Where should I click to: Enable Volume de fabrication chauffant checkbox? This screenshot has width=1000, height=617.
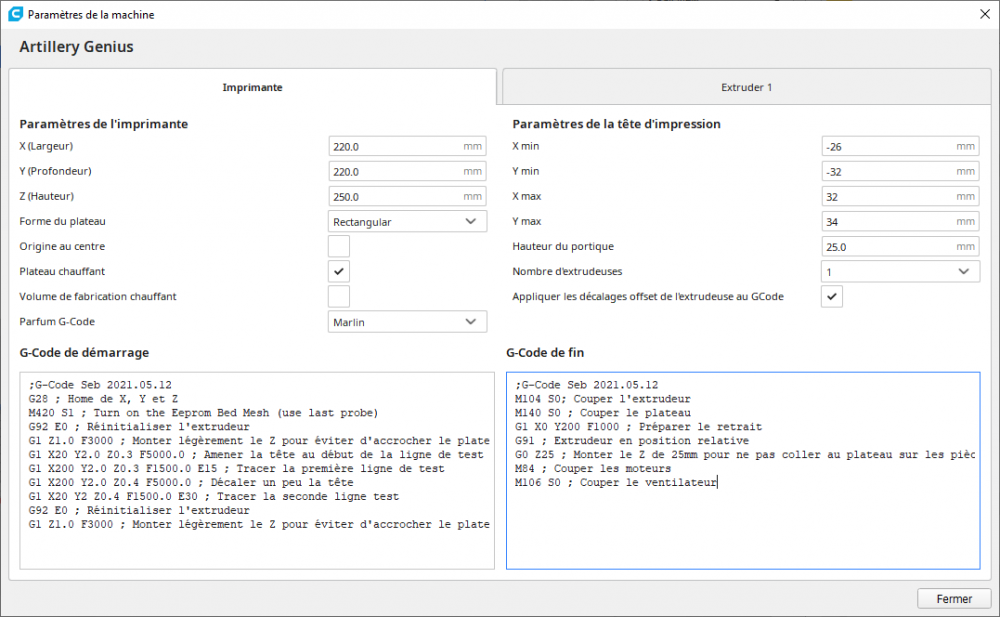(339, 296)
